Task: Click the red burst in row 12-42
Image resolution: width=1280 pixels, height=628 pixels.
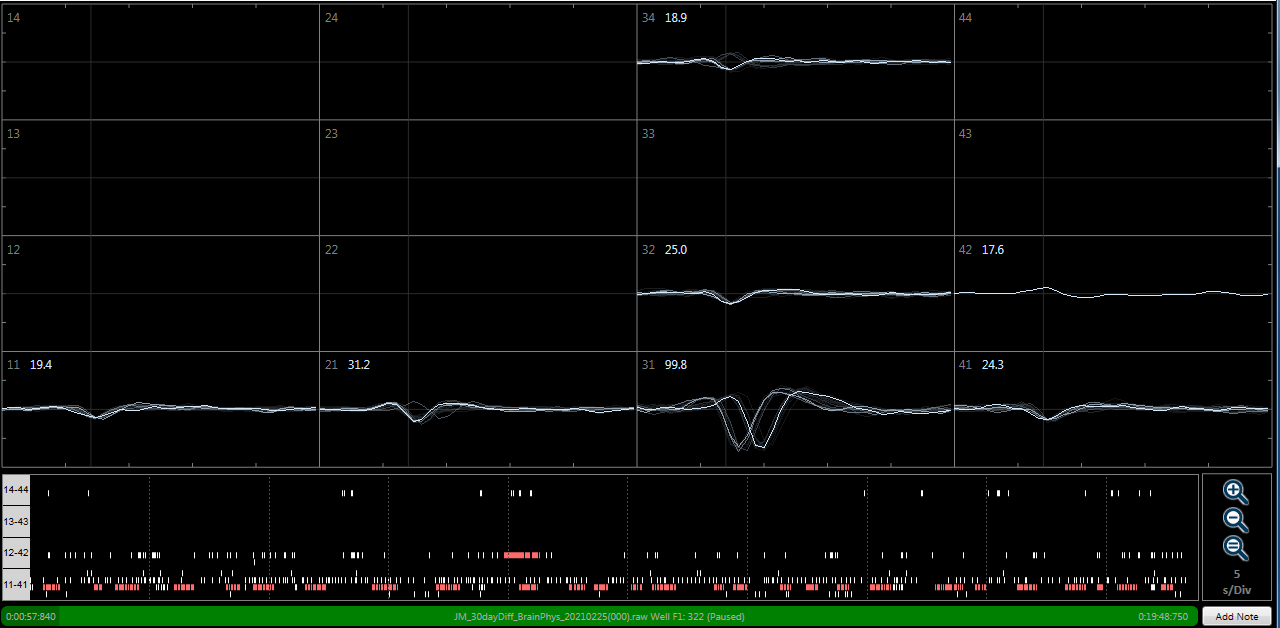Action: [522, 554]
